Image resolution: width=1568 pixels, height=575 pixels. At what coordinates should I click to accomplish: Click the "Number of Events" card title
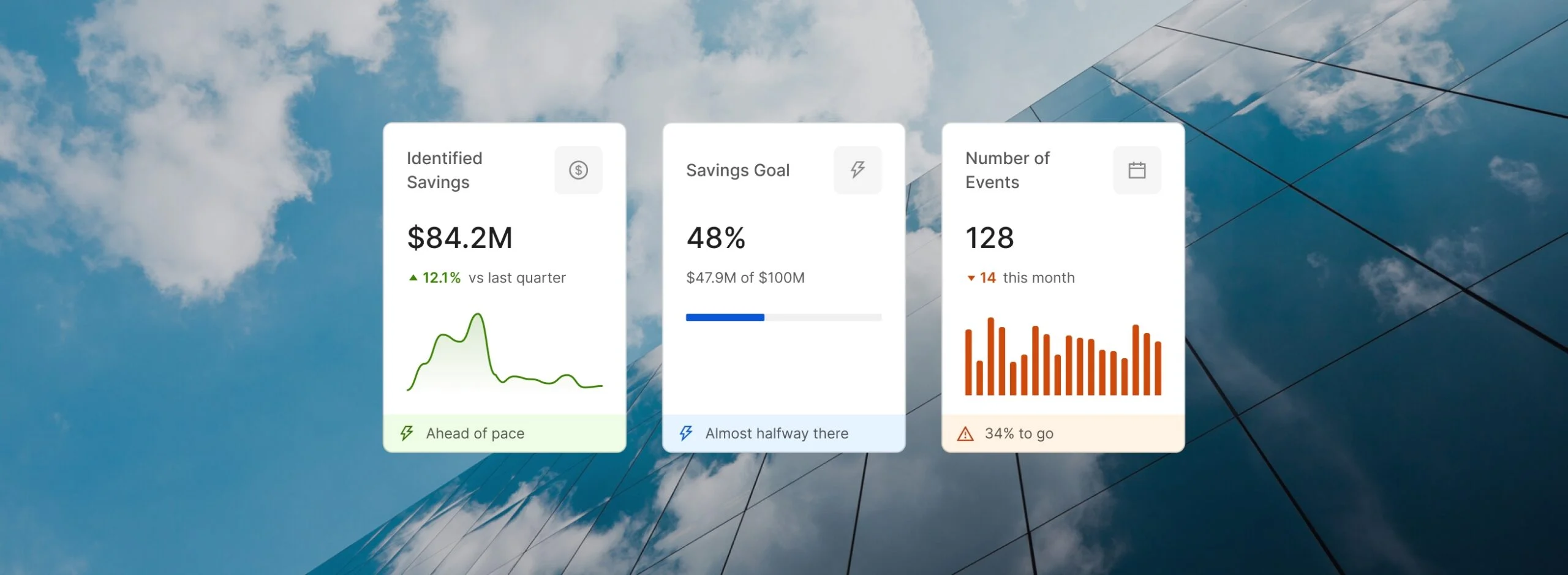tap(1008, 170)
